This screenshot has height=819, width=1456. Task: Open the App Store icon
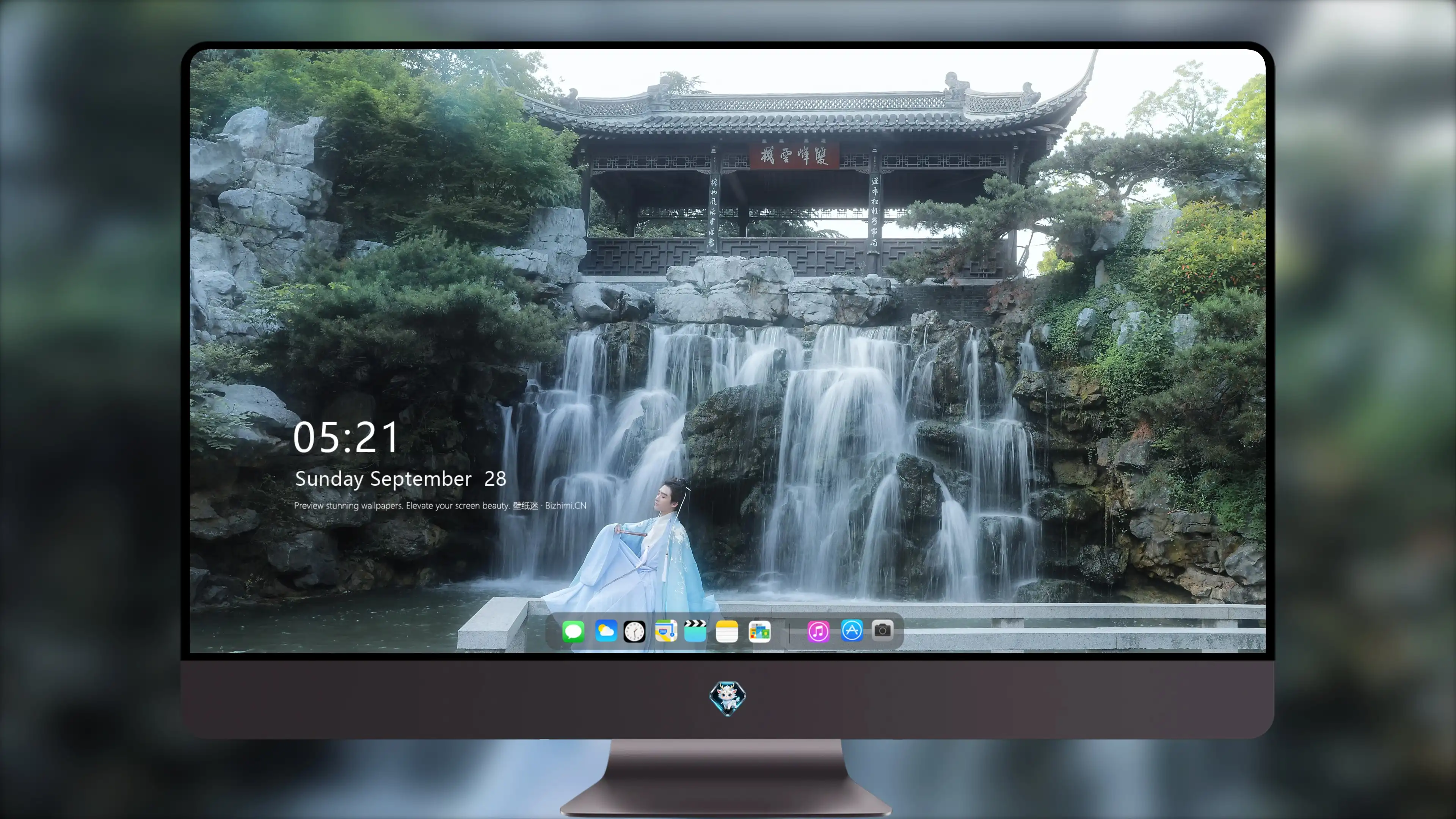tap(851, 630)
